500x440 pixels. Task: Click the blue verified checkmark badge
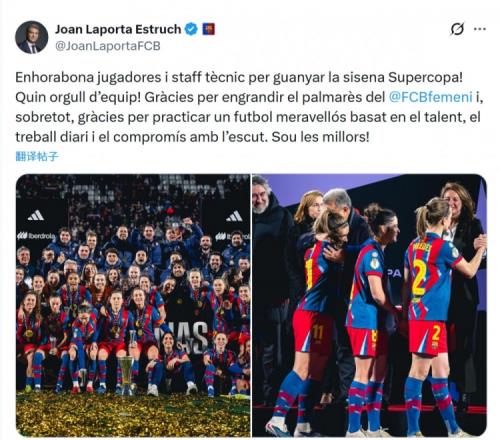(191, 29)
